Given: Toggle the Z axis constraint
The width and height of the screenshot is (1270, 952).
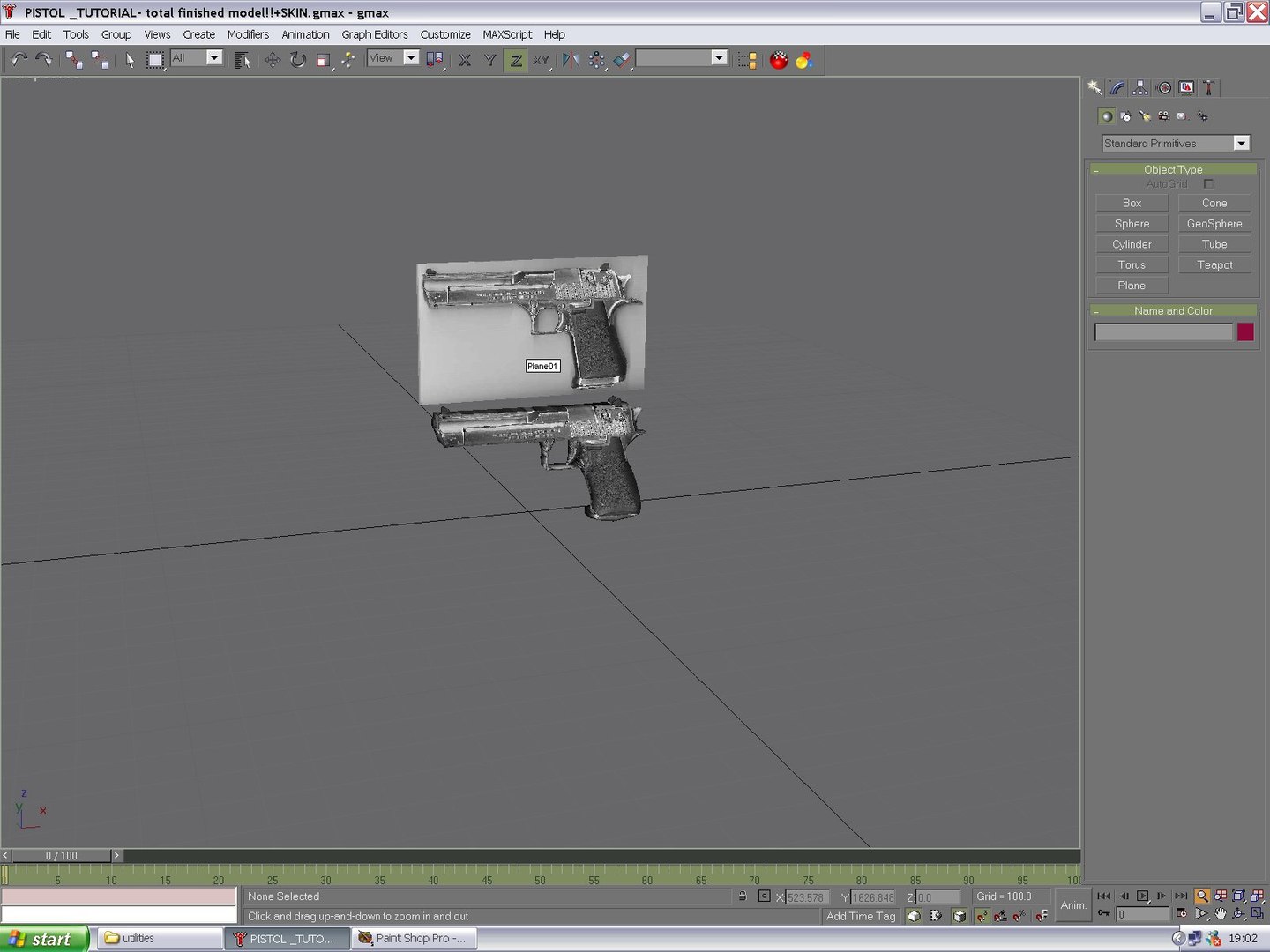Looking at the screenshot, I should (516, 60).
